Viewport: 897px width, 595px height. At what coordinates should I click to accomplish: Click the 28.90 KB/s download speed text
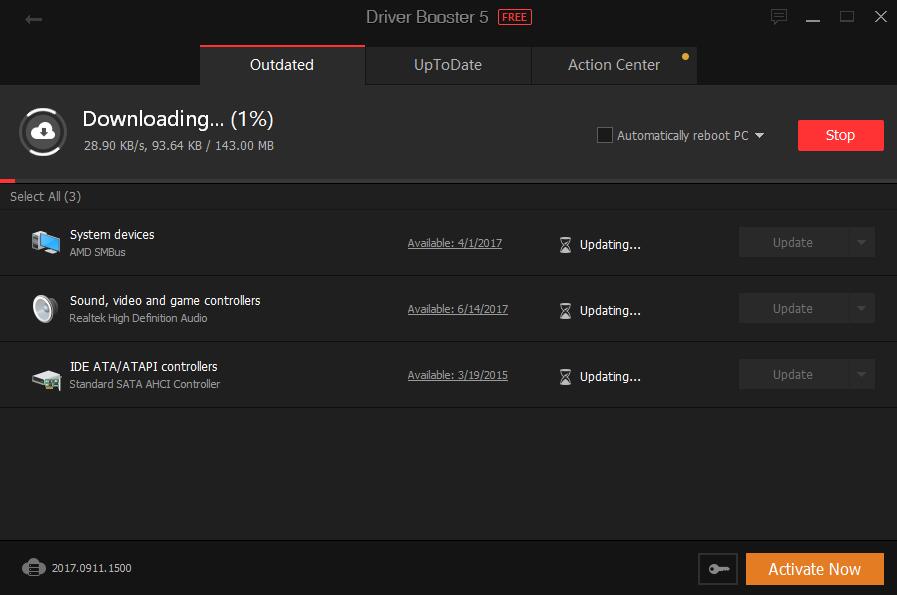[x=116, y=146]
